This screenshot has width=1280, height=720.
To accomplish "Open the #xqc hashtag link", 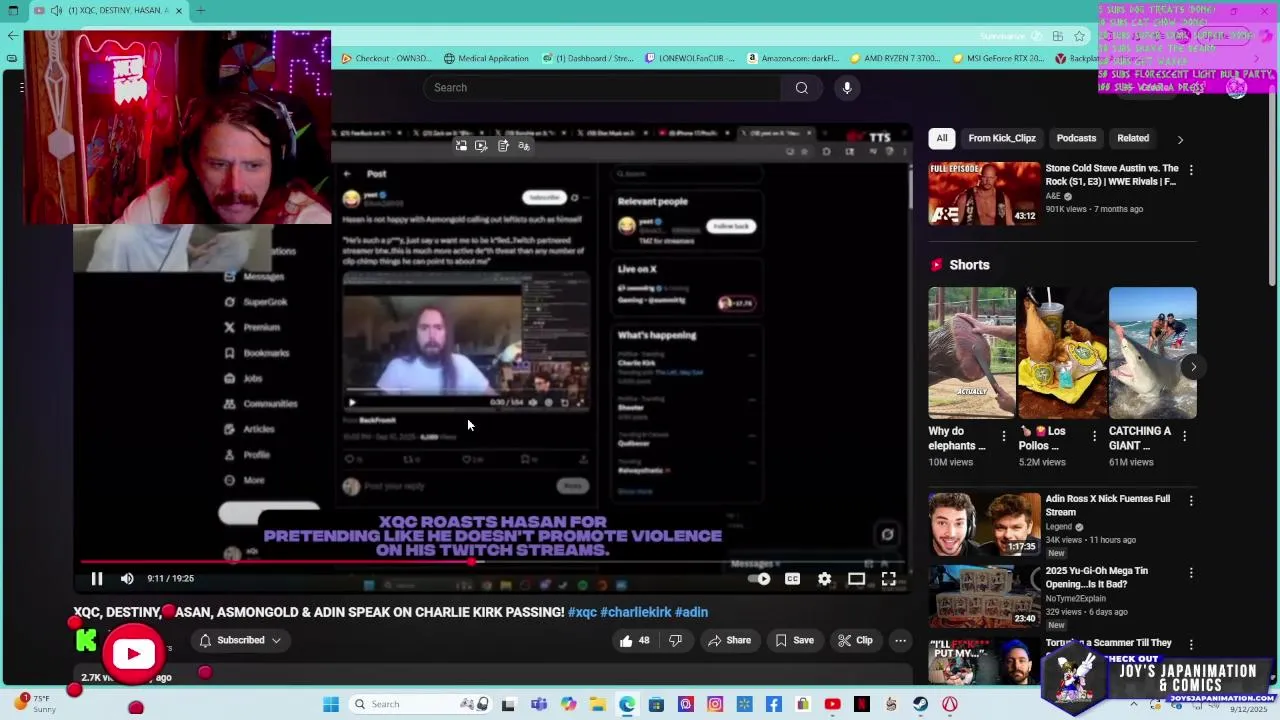I will click(x=582, y=612).
